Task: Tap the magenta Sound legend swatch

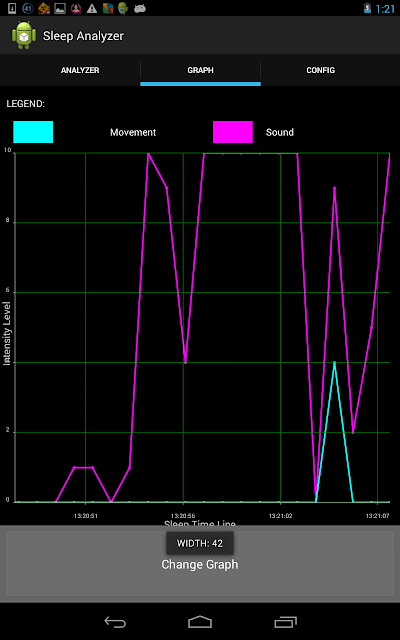Action: click(x=233, y=132)
